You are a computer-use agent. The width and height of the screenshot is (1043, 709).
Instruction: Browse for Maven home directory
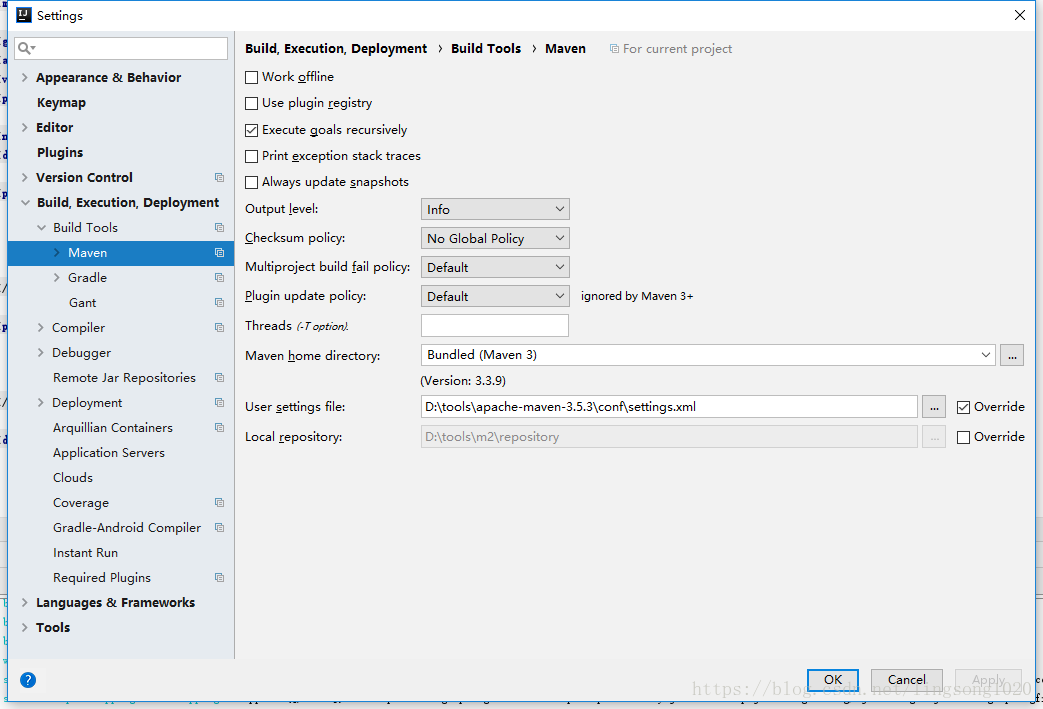pos(1012,355)
